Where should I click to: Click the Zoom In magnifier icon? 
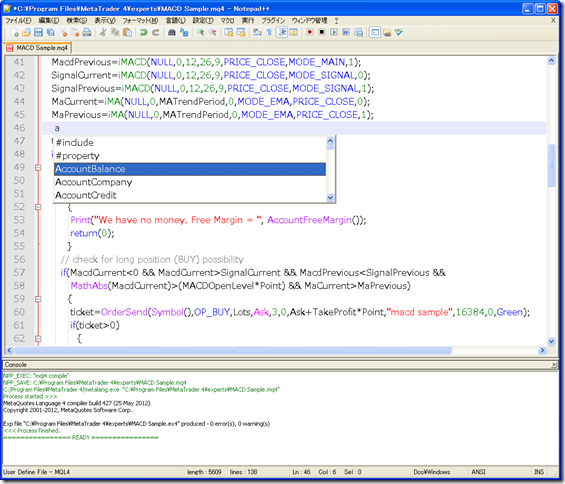point(200,33)
